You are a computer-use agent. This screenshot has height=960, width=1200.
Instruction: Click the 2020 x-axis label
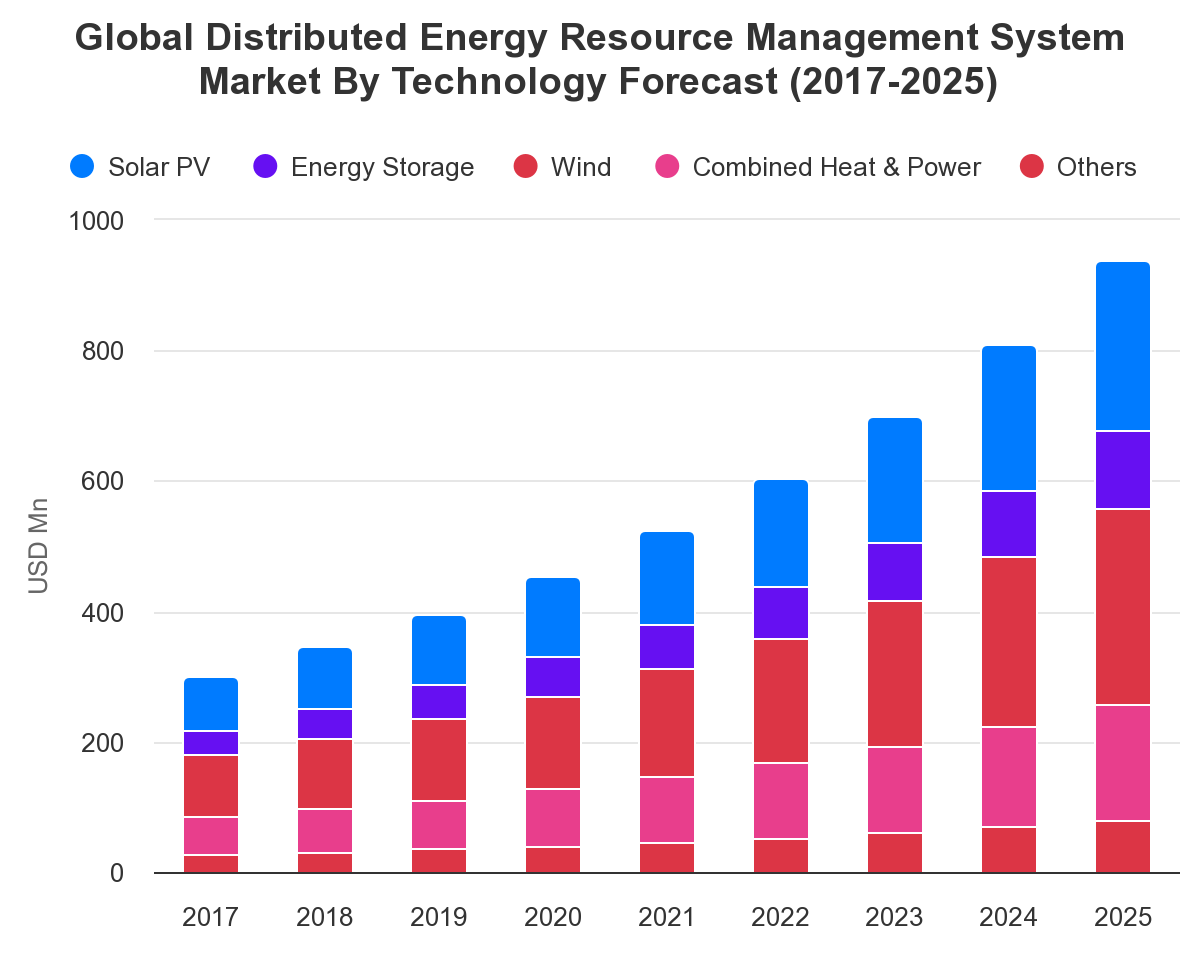(553, 917)
